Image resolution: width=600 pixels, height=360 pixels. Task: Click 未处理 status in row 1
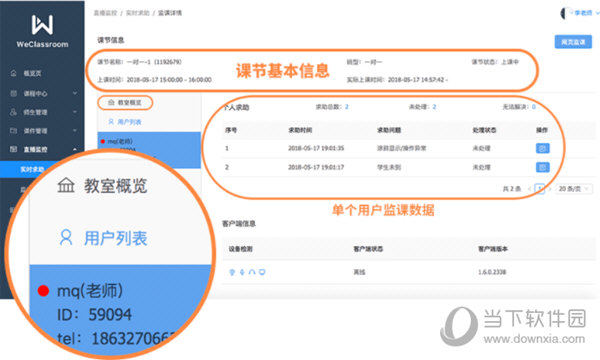click(481, 148)
